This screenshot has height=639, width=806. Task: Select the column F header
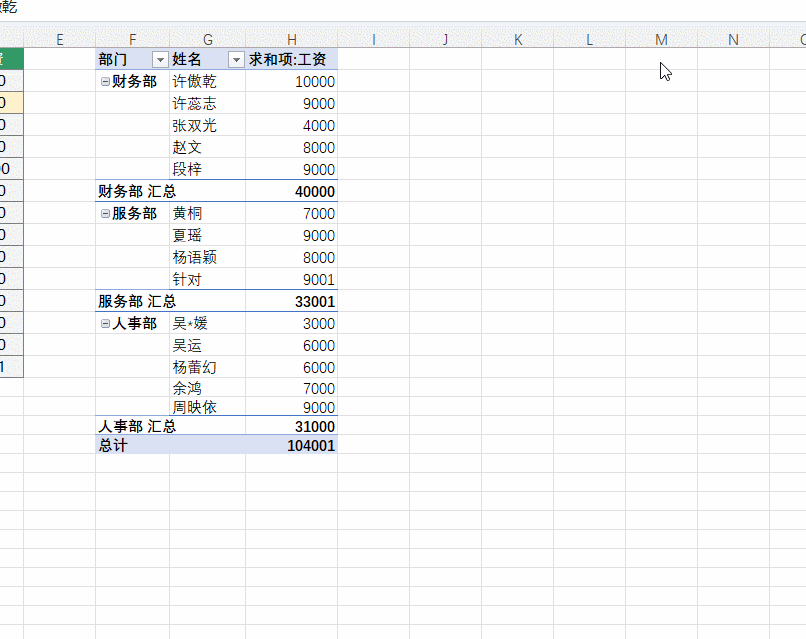pyautogui.click(x=132, y=39)
